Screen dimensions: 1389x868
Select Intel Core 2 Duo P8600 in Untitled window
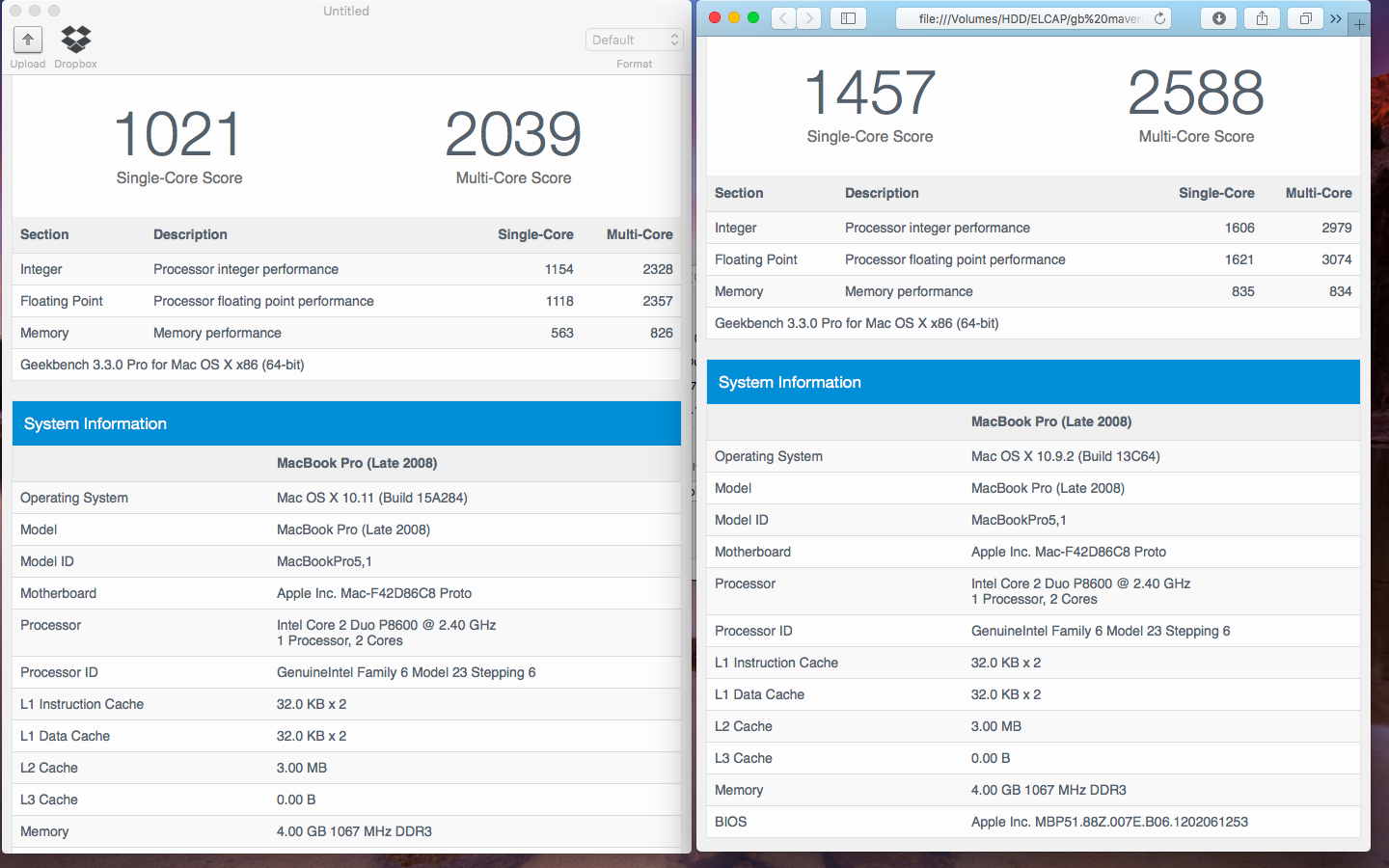(386, 625)
